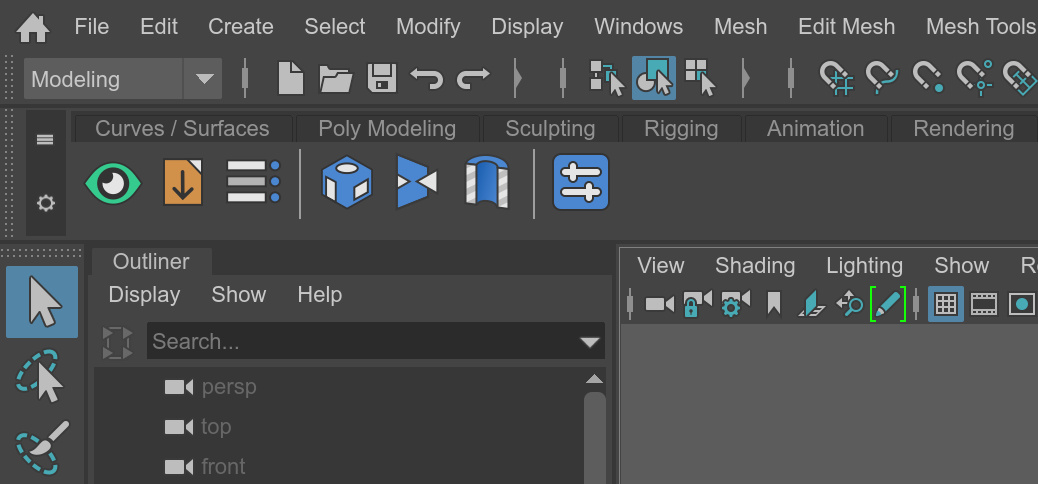Click the Outliner tab
The image size is (1038, 484).
pos(152,262)
